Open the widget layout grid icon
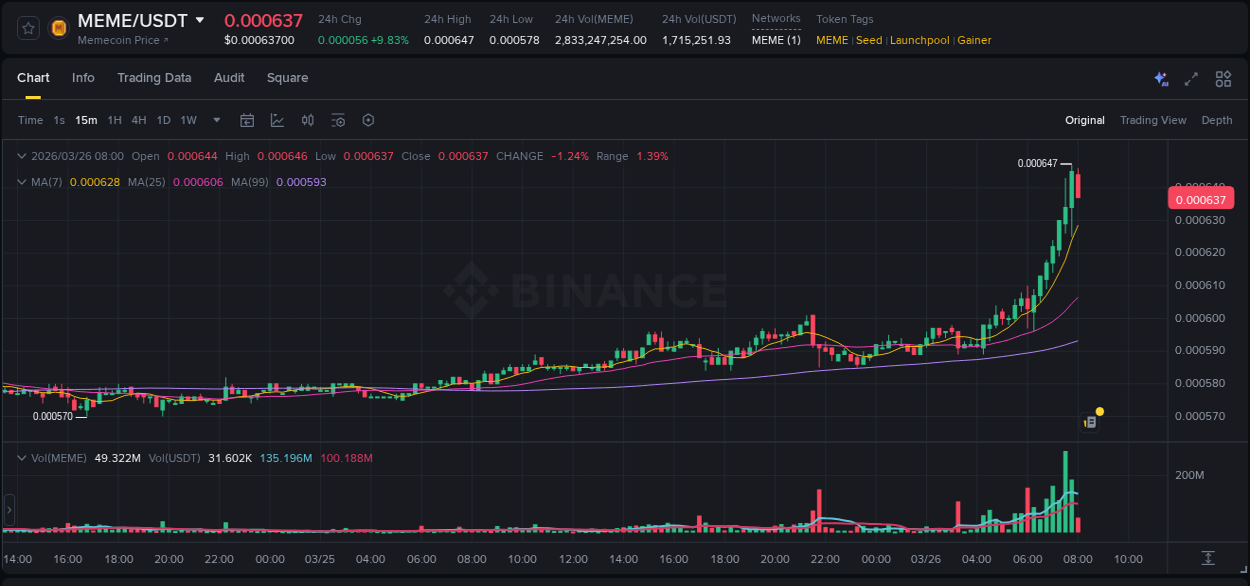Image resolution: width=1250 pixels, height=586 pixels. tap(1223, 78)
